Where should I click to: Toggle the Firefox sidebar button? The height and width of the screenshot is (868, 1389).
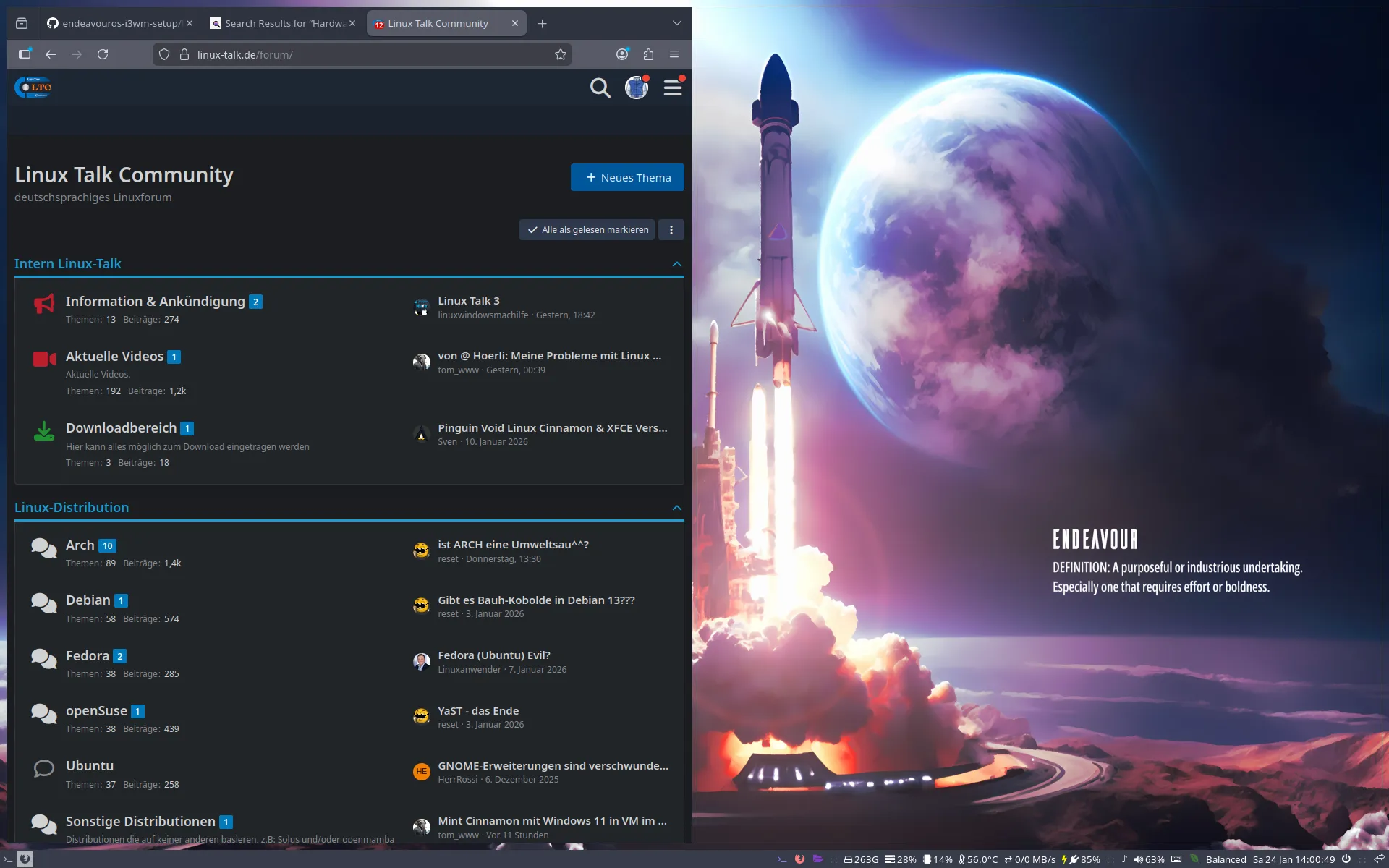[x=25, y=55]
